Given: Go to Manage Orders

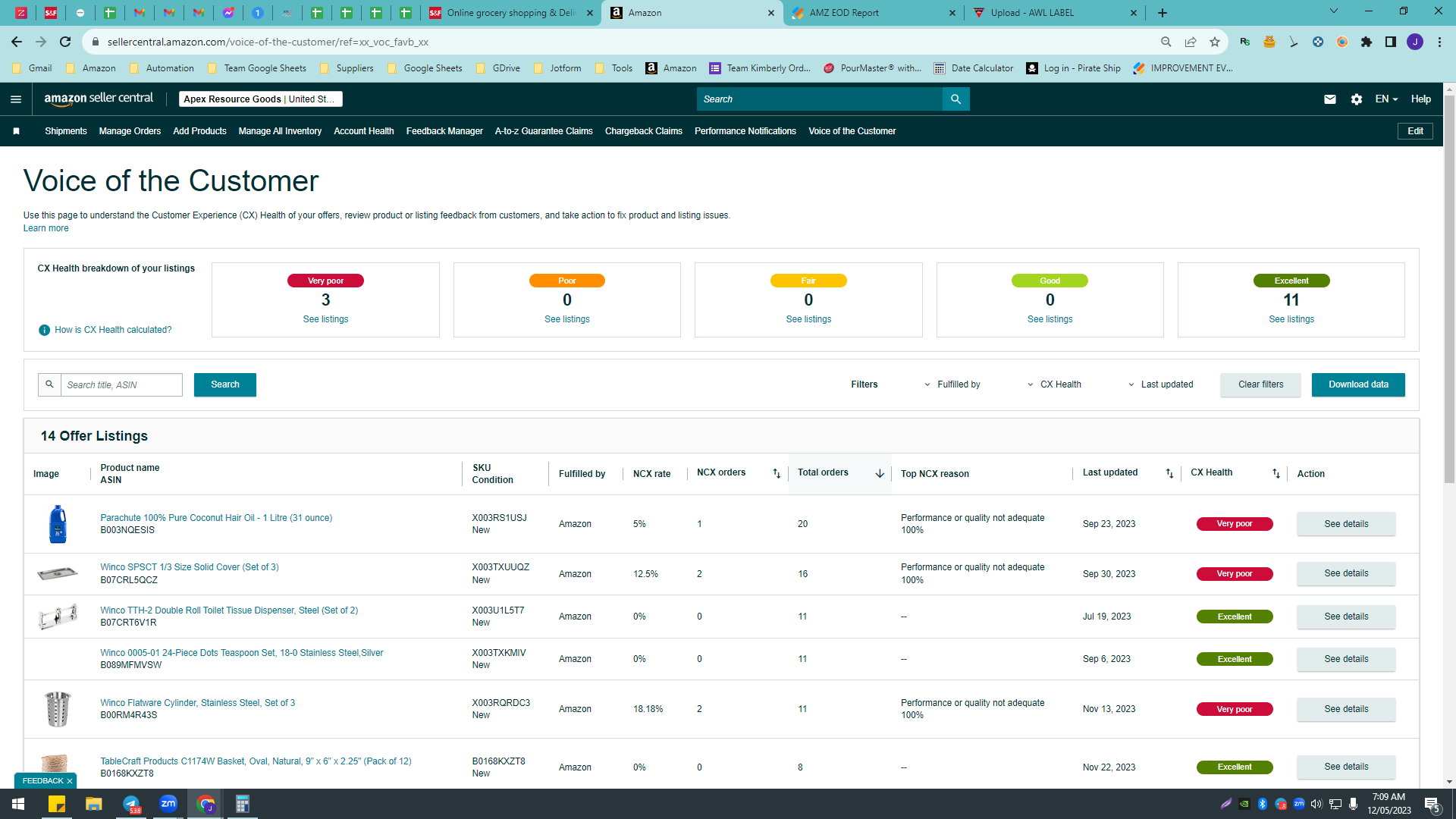Looking at the screenshot, I should (x=130, y=131).
